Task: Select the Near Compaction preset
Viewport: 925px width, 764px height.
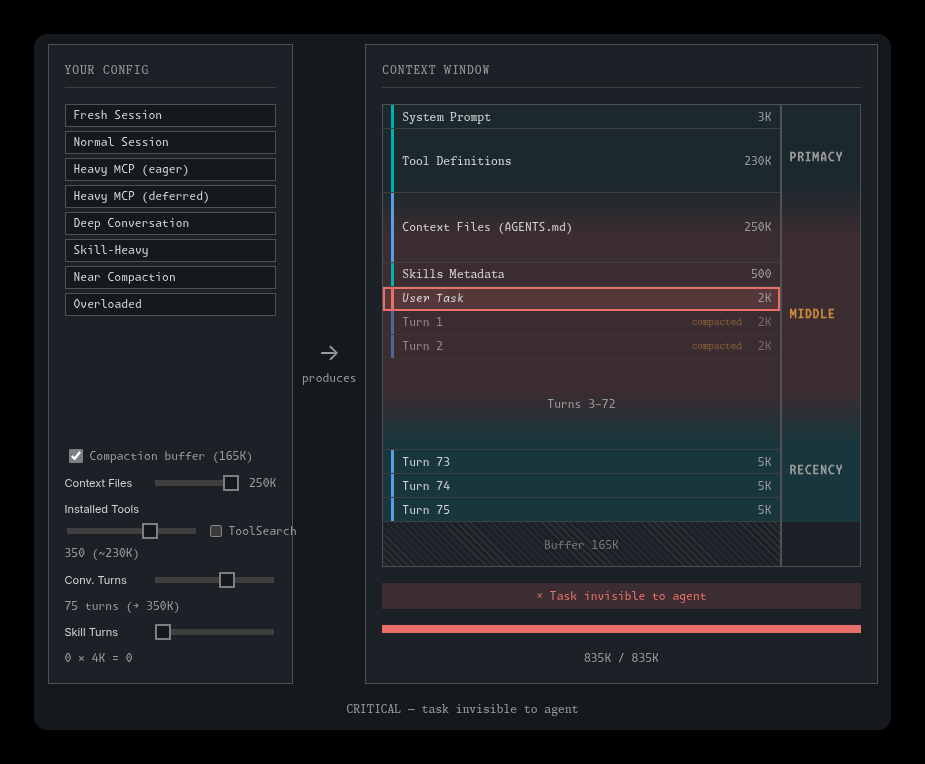Action: pos(170,277)
